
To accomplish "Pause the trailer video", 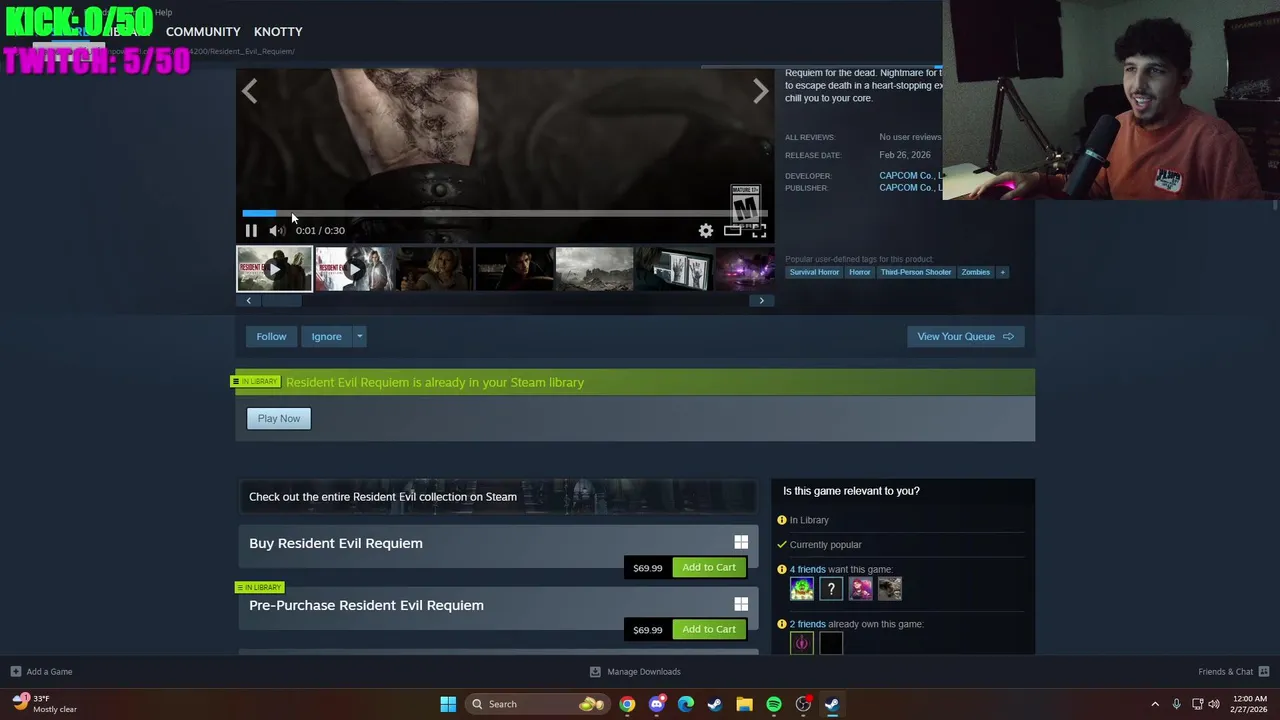I will click(x=251, y=230).
